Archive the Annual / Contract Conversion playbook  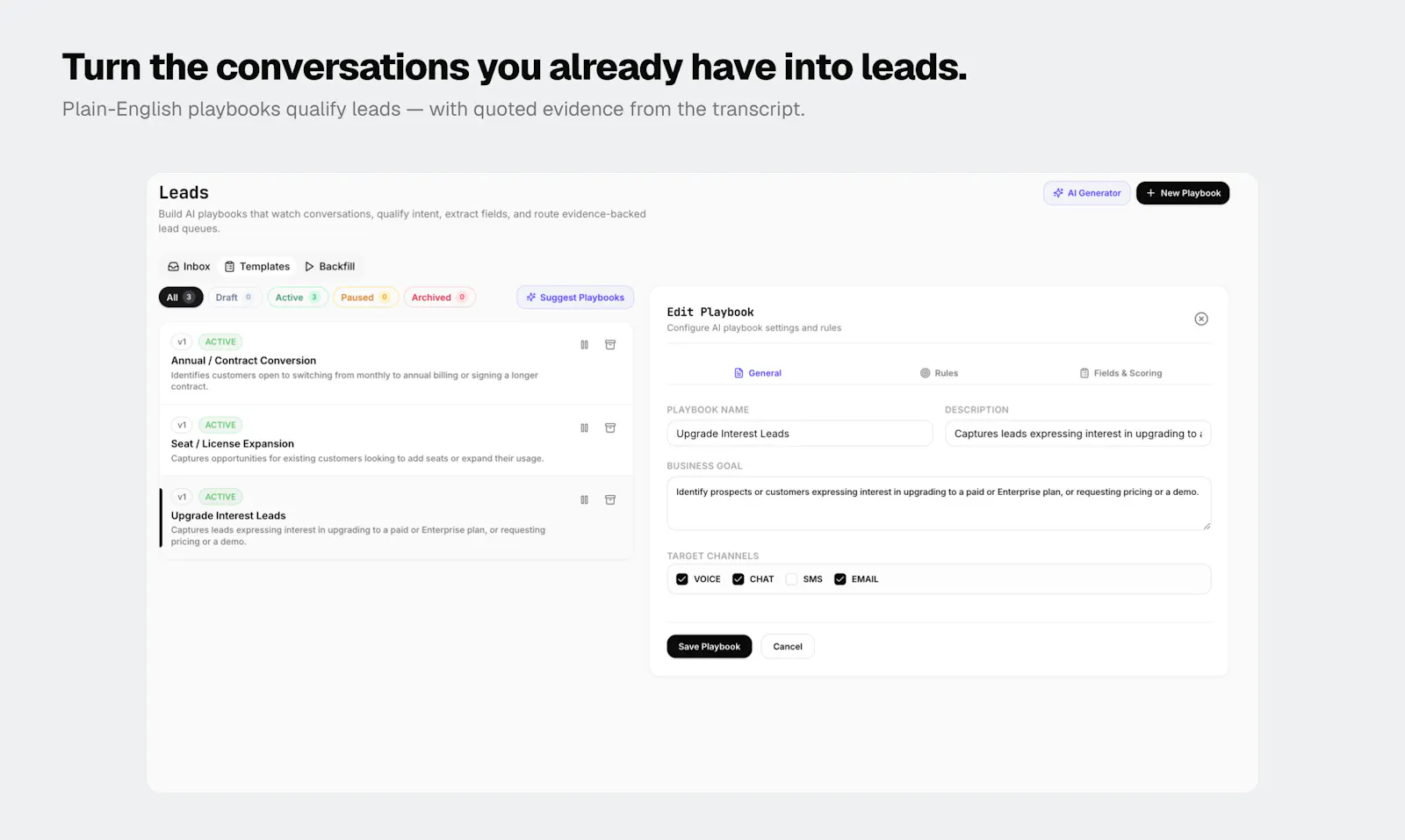click(x=610, y=345)
